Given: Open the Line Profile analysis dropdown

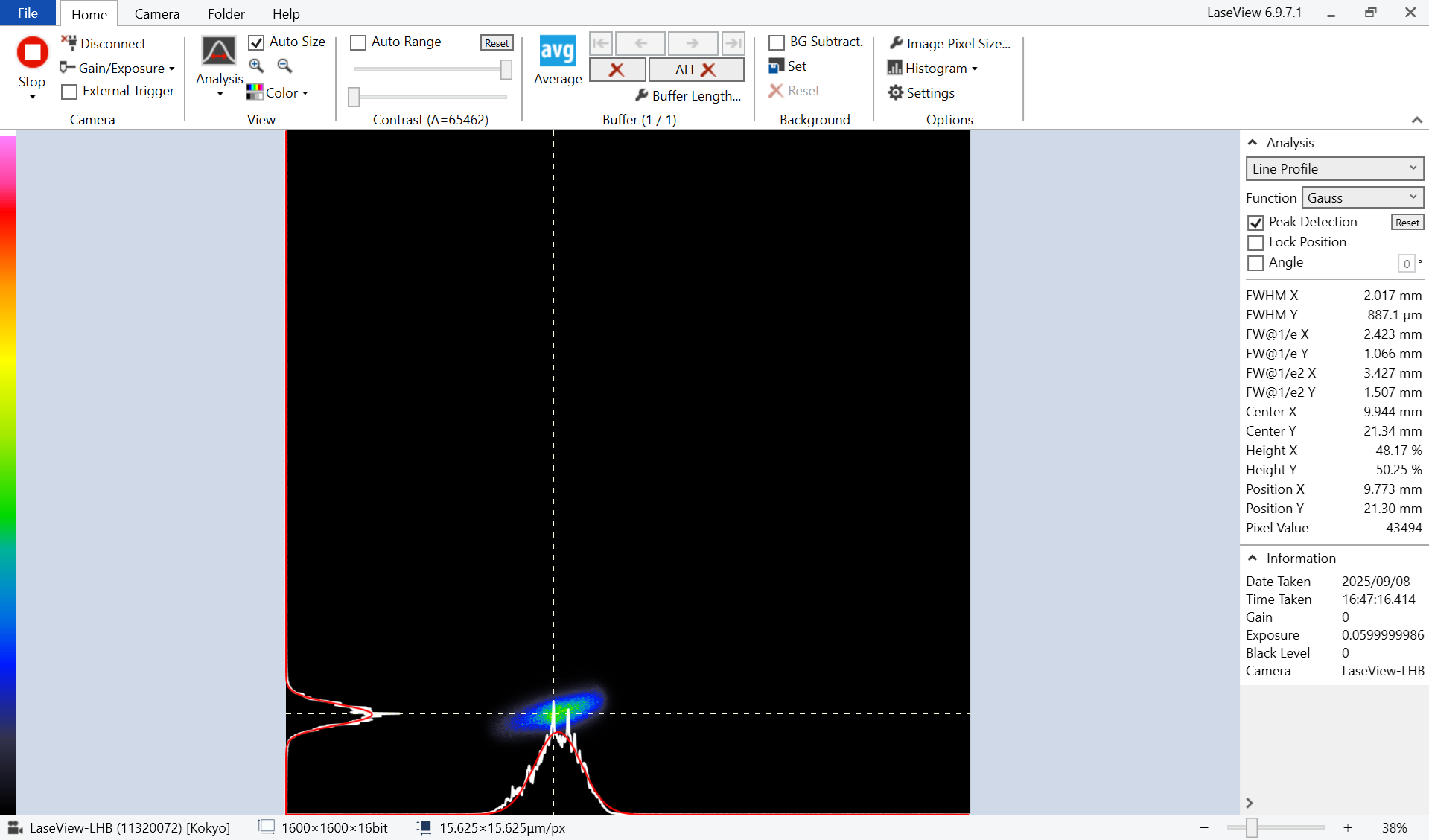Looking at the screenshot, I should (1334, 168).
